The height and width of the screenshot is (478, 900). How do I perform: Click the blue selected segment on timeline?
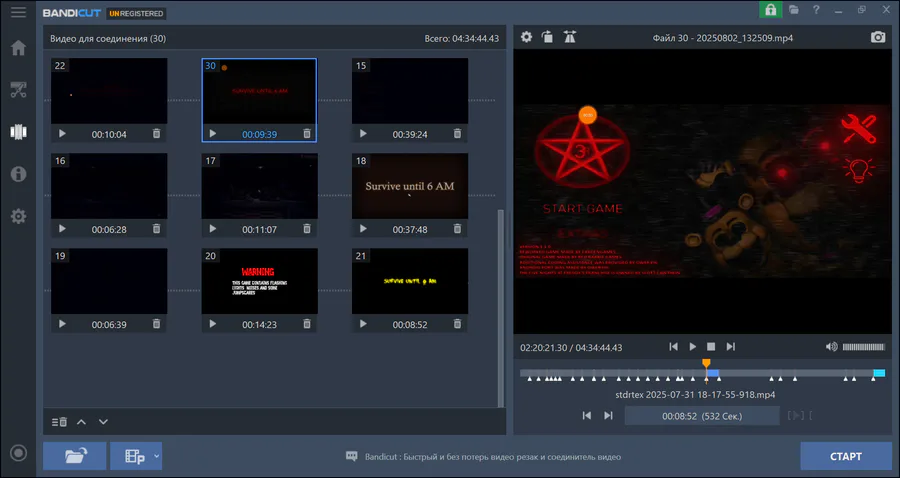713,373
